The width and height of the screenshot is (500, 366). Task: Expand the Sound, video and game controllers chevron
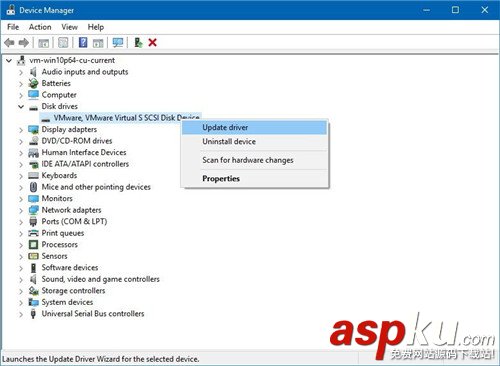(21, 279)
